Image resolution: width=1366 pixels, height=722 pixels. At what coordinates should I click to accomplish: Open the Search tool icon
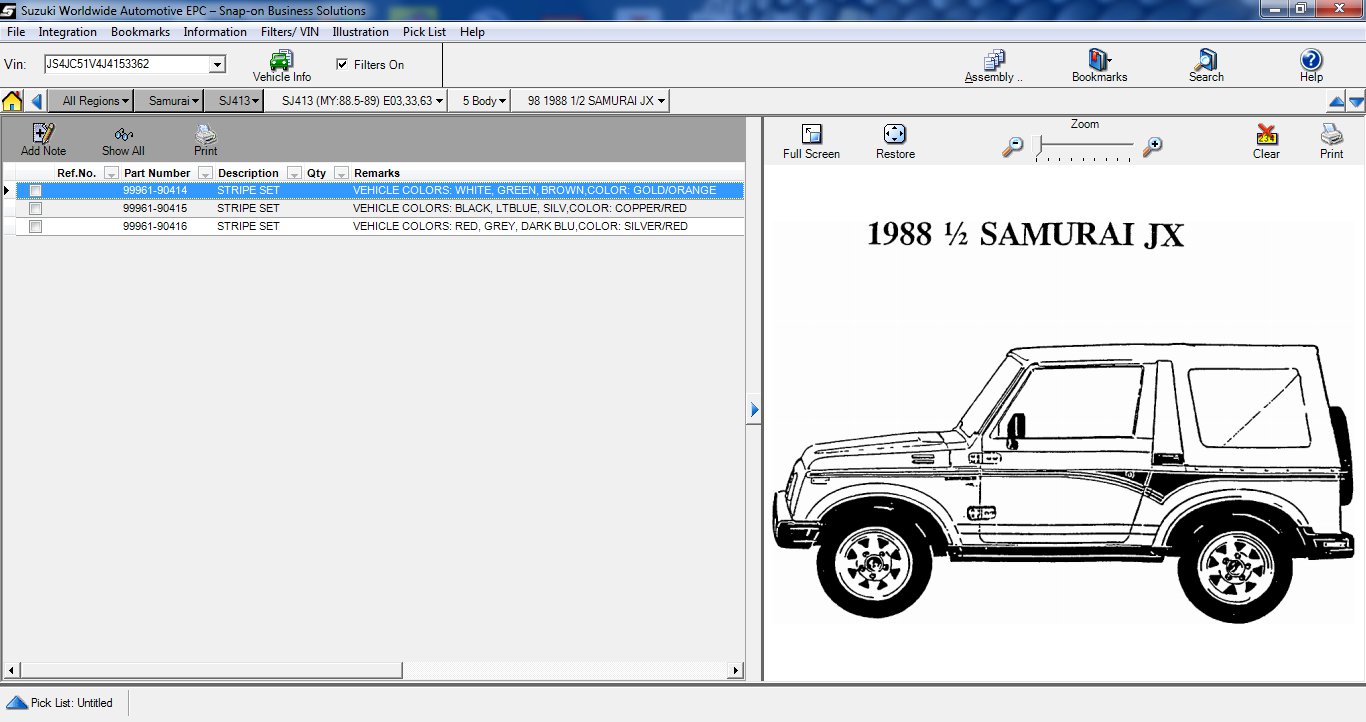pos(1206,60)
